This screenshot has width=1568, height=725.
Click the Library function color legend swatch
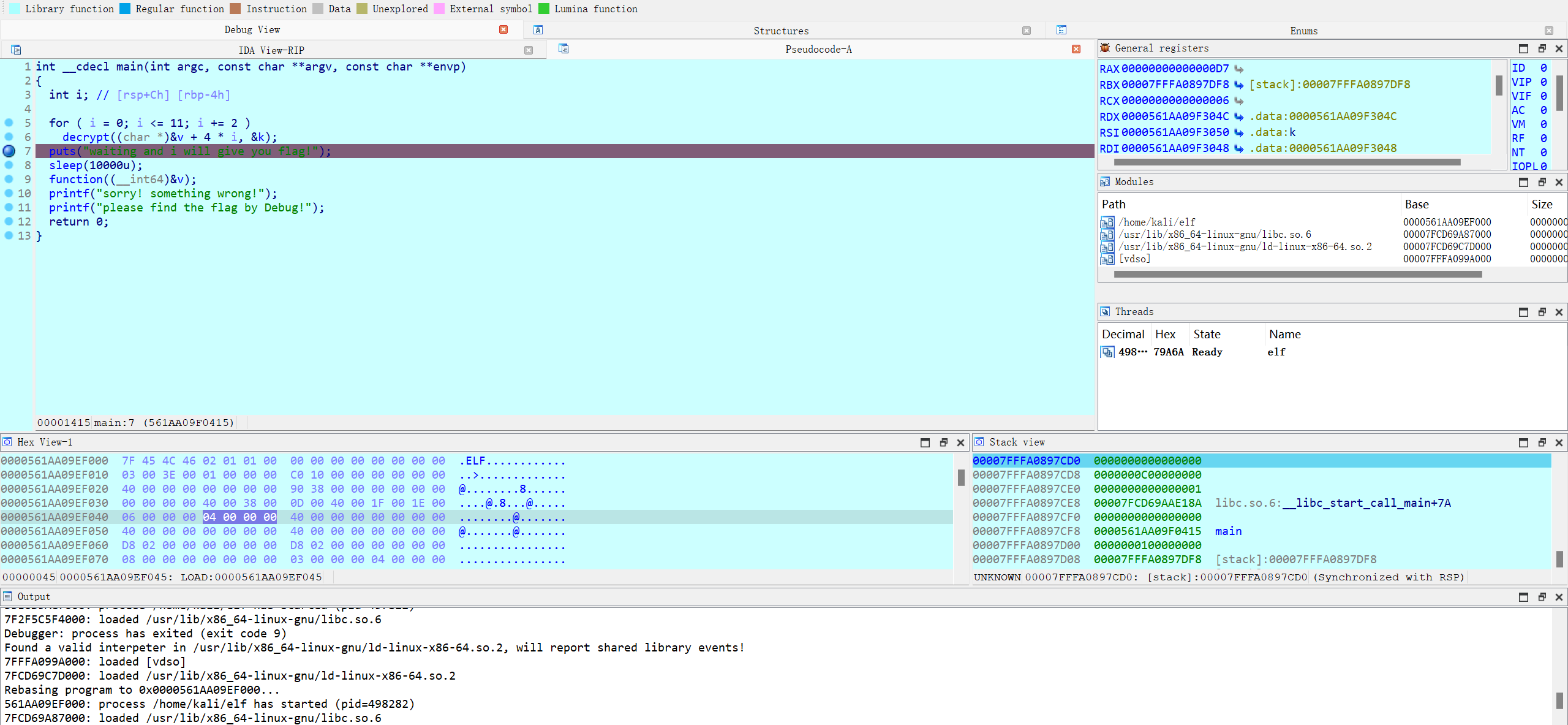(x=15, y=9)
